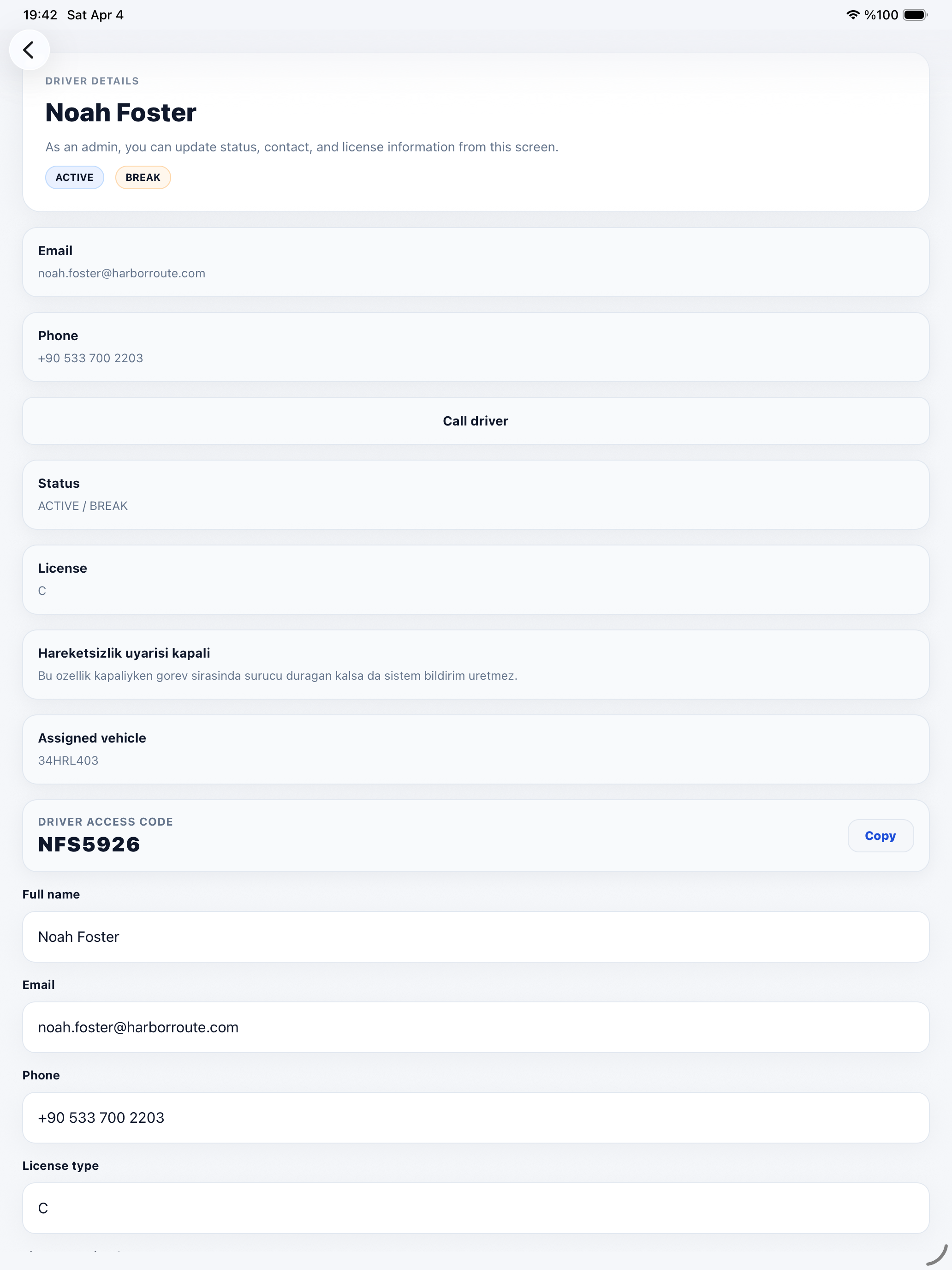The image size is (952, 1270).
Task: Tap the back arrow icon
Action: 29,50
